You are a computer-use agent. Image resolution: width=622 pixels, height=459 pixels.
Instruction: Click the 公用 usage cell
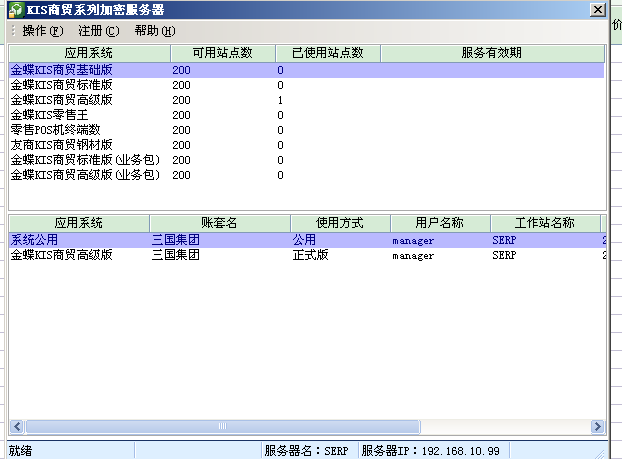pyautogui.click(x=304, y=240)
